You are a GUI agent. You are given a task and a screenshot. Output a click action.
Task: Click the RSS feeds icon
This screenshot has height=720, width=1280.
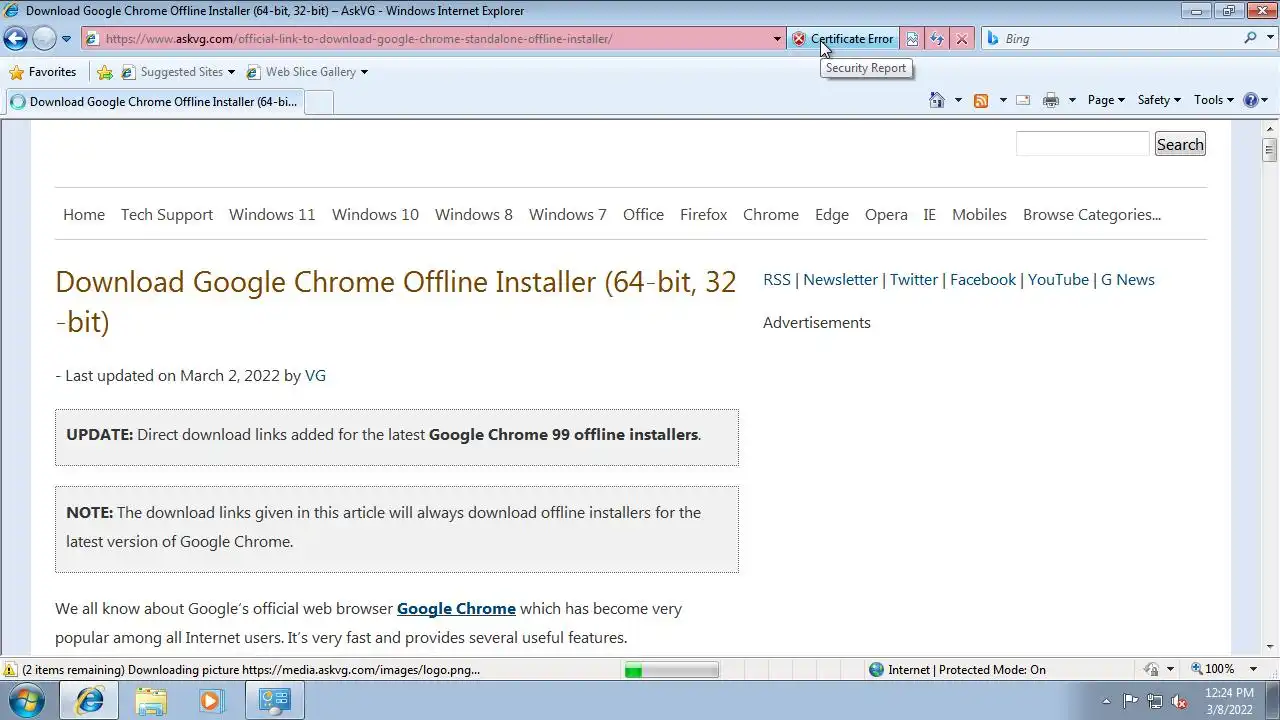[x=981, y=100]
